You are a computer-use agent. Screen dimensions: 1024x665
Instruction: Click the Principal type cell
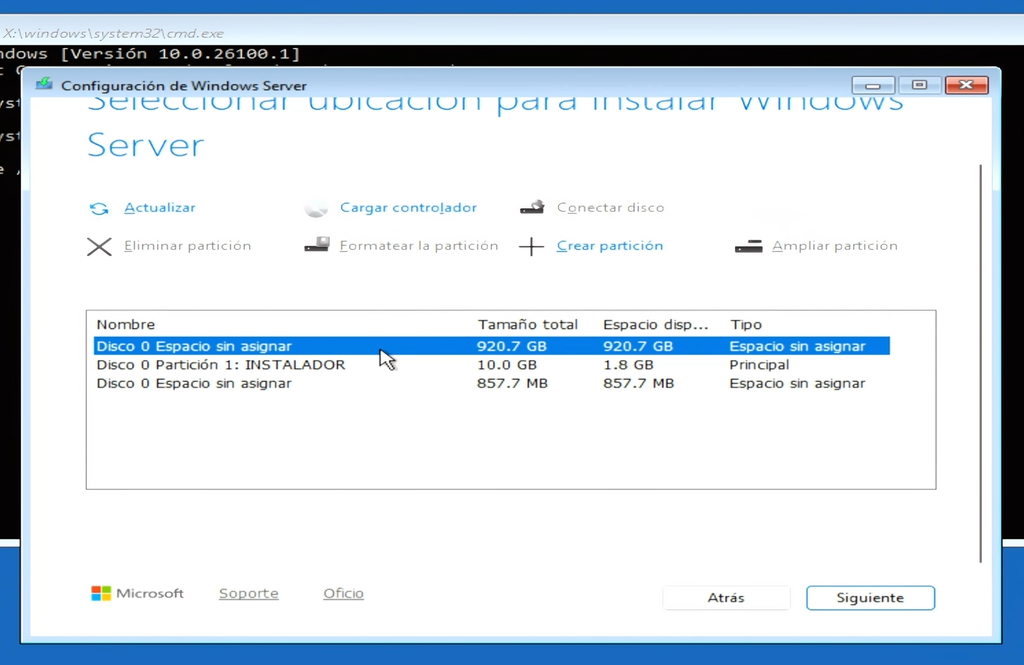pos(760,365)
